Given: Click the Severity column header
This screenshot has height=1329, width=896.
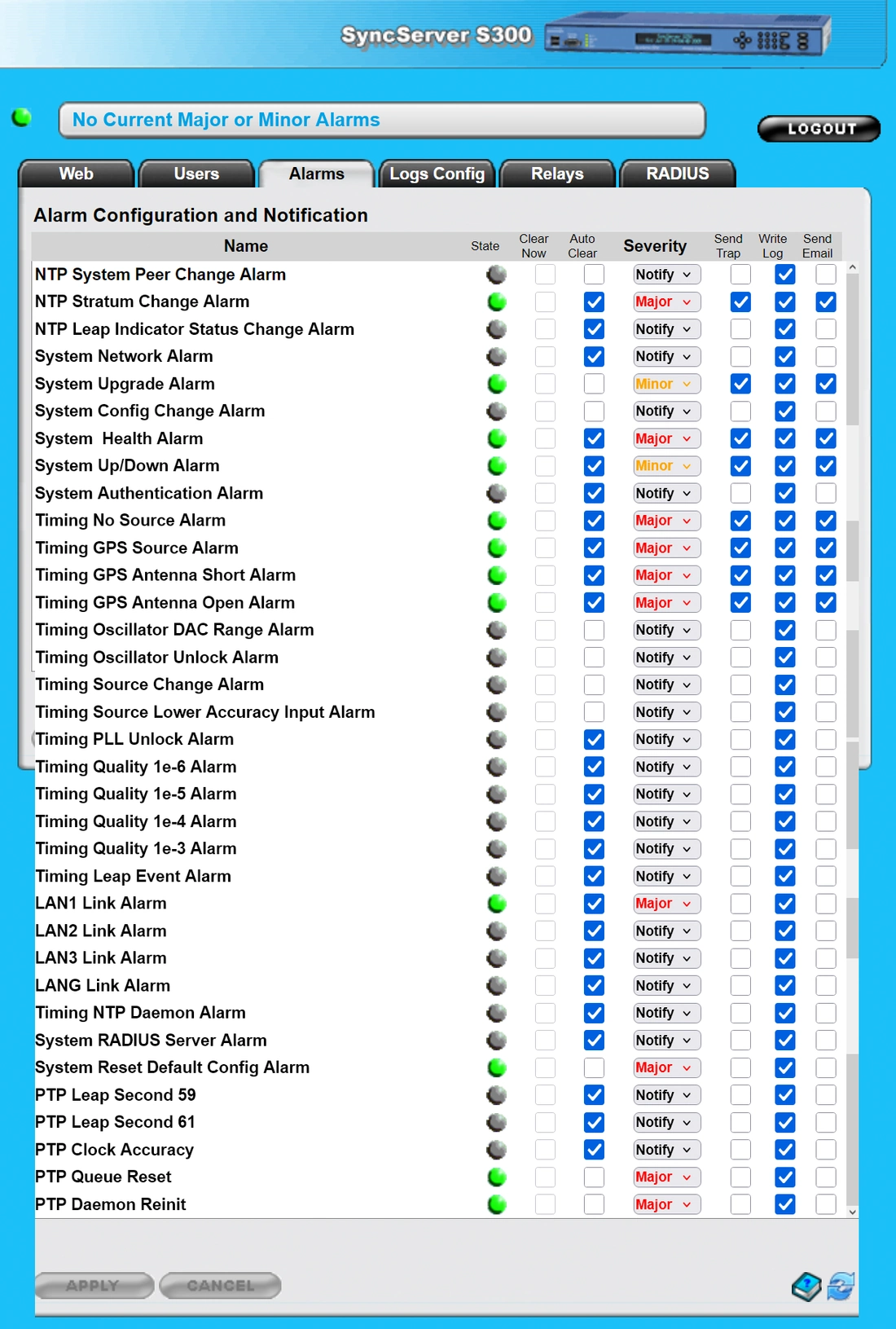Looking at the screenshot, I should pyautogui.click(x=655, y=246).
